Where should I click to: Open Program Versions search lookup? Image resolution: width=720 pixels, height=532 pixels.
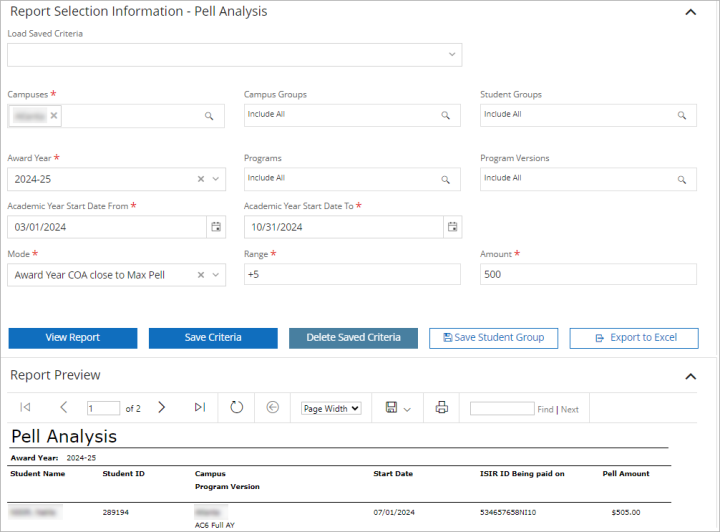tap(682, 179)
